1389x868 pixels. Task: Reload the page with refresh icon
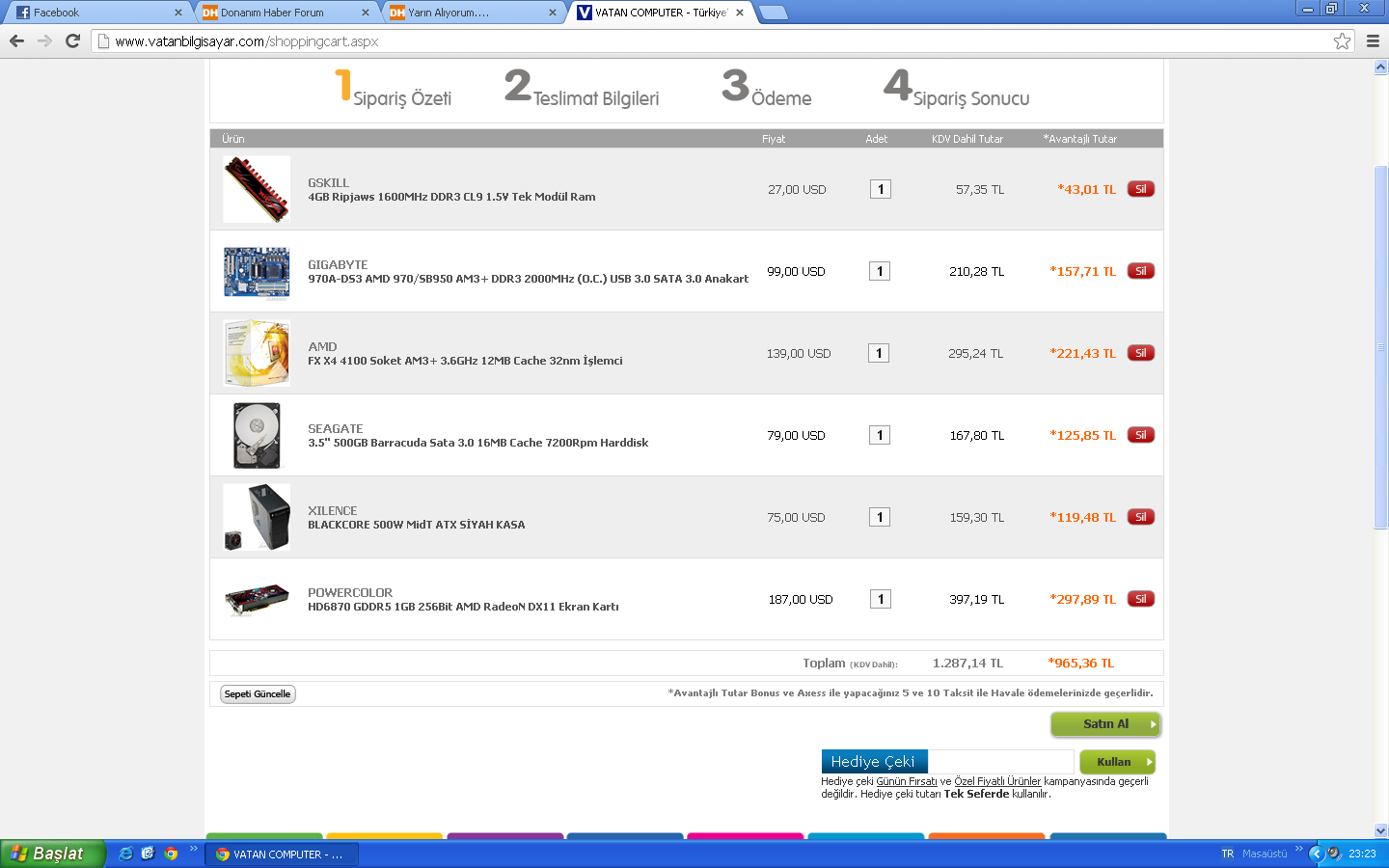[72, 41]
